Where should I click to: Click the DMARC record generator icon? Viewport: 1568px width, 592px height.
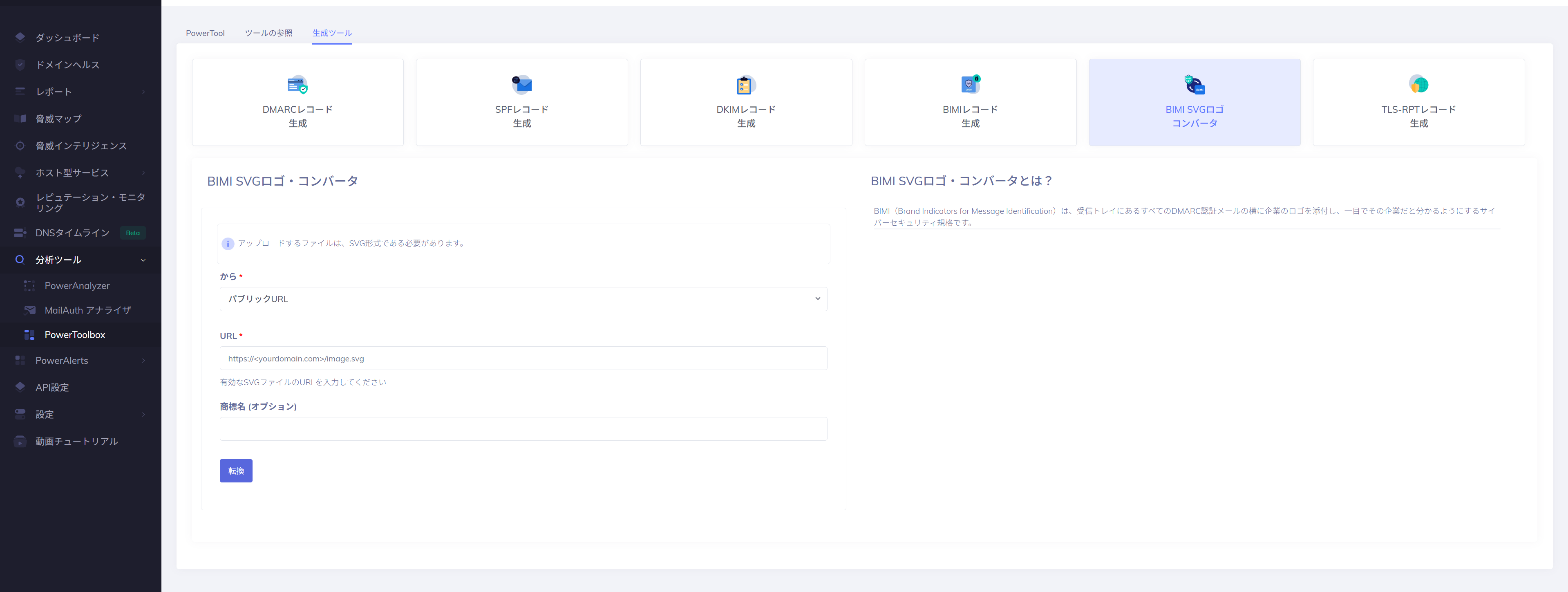point(297,85)
